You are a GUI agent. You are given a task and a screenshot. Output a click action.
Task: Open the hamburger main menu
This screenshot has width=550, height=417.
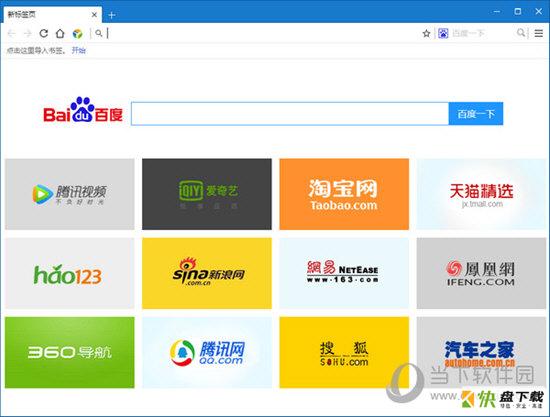click(x=538, y=33)
